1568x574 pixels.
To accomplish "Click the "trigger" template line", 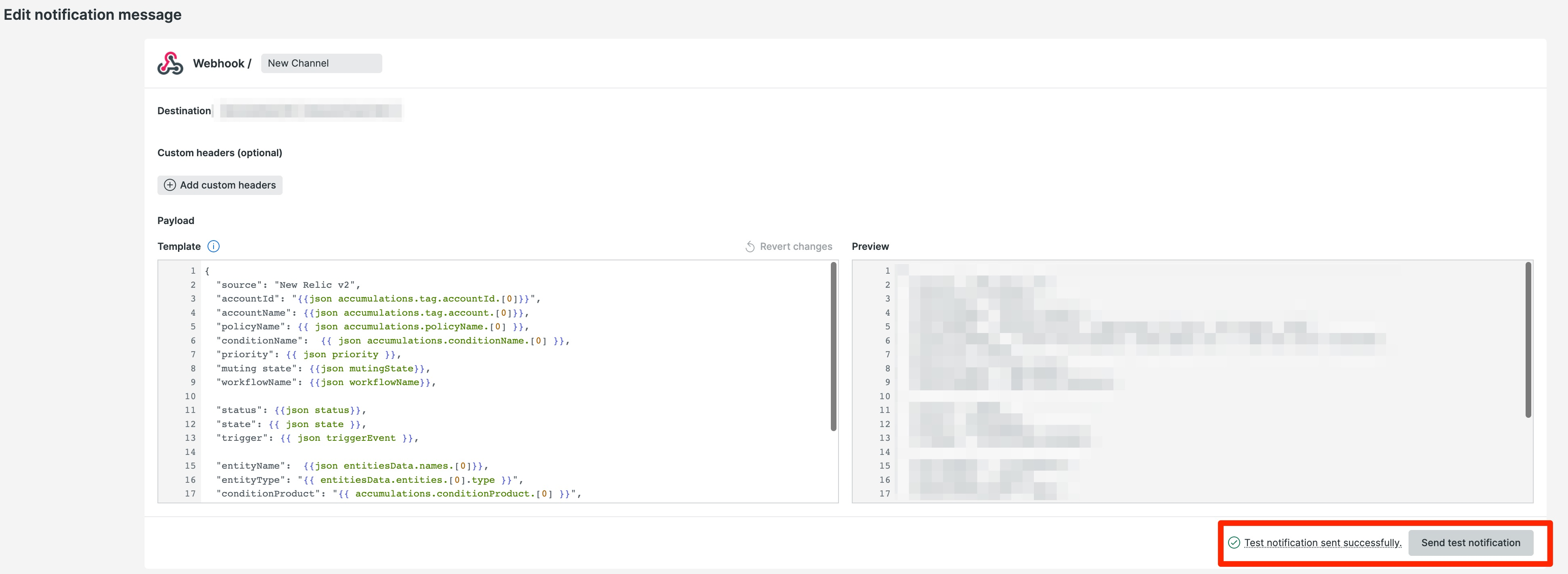I will (x=317, y=438).
